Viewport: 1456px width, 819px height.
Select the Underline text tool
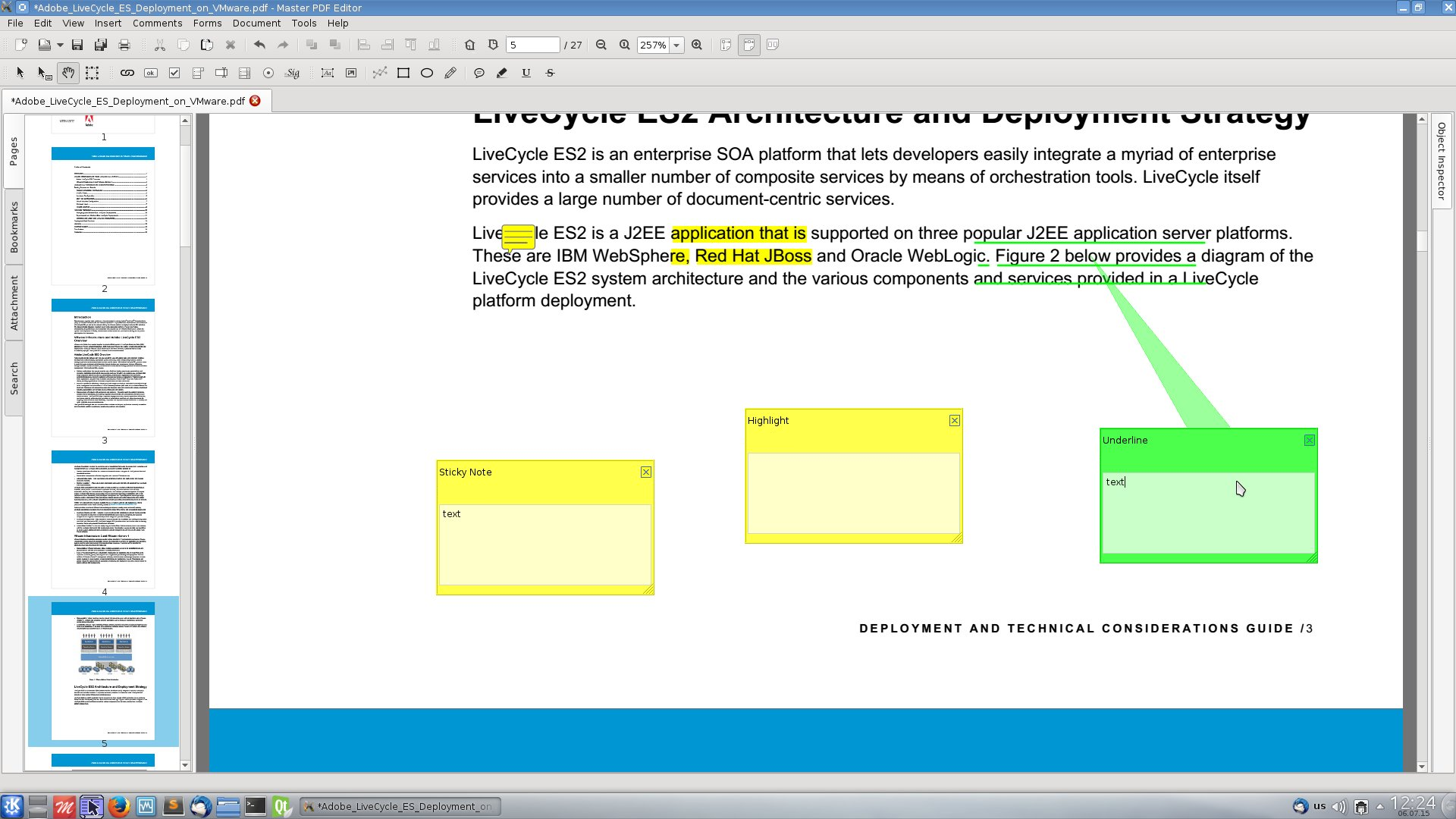526,73
